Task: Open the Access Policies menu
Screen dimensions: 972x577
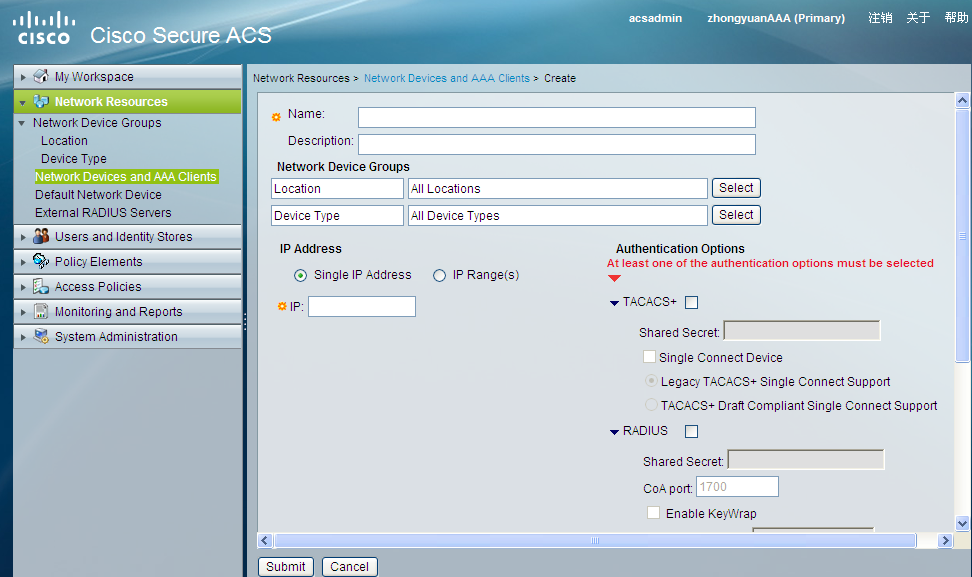Action: click(128, 286)
